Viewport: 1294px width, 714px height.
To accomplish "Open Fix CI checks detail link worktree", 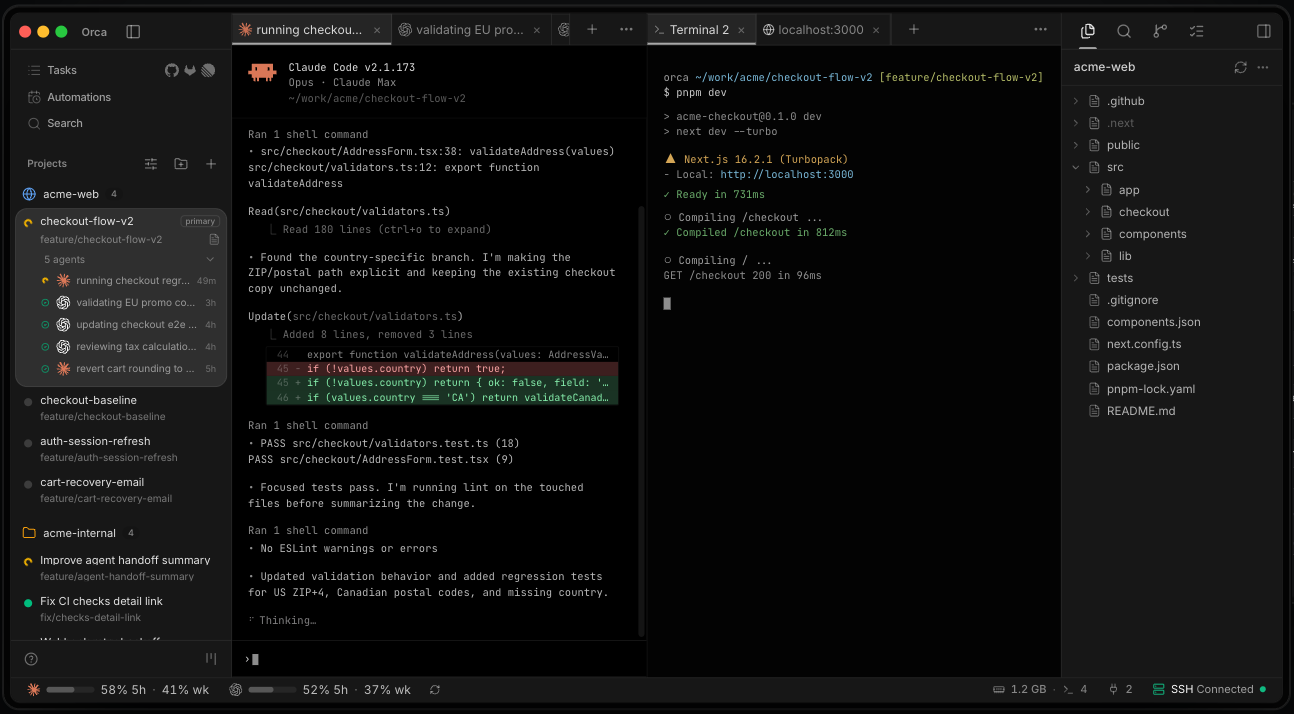I will (121, 609).
